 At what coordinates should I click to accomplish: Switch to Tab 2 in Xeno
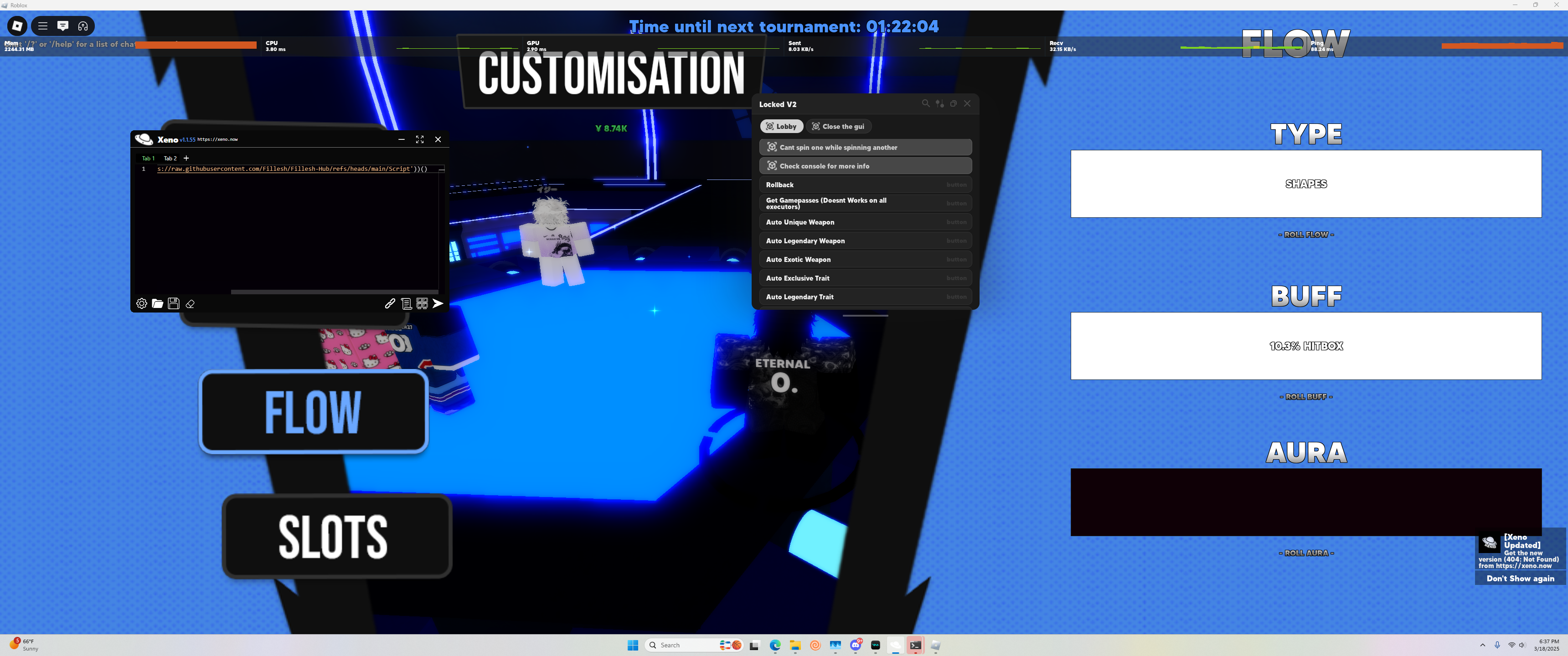pyautogui.click(x=170, y=158)
